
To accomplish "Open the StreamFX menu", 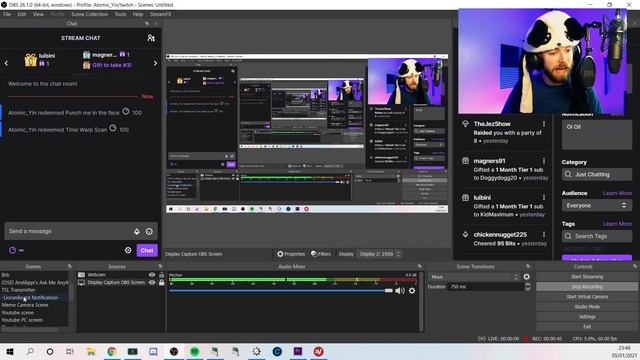I will (x=160, y=14).
